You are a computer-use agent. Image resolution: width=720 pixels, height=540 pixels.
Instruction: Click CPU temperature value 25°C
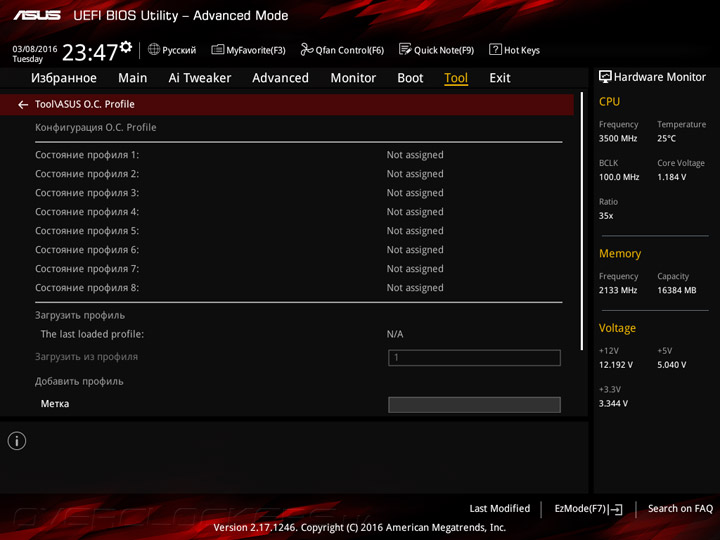[666, 138]
